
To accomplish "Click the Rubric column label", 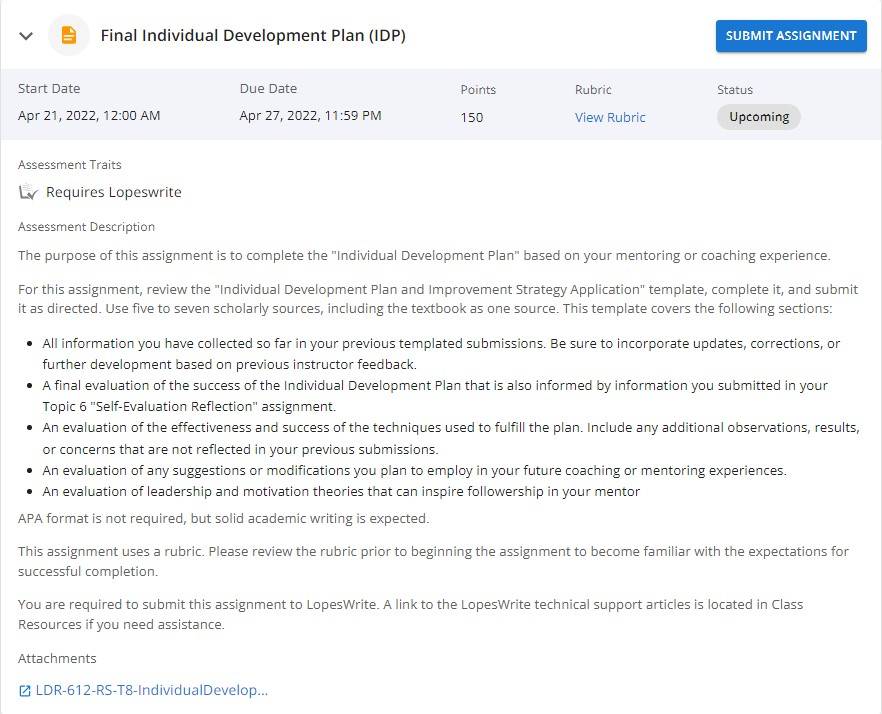I will click(x=593, y=89).
